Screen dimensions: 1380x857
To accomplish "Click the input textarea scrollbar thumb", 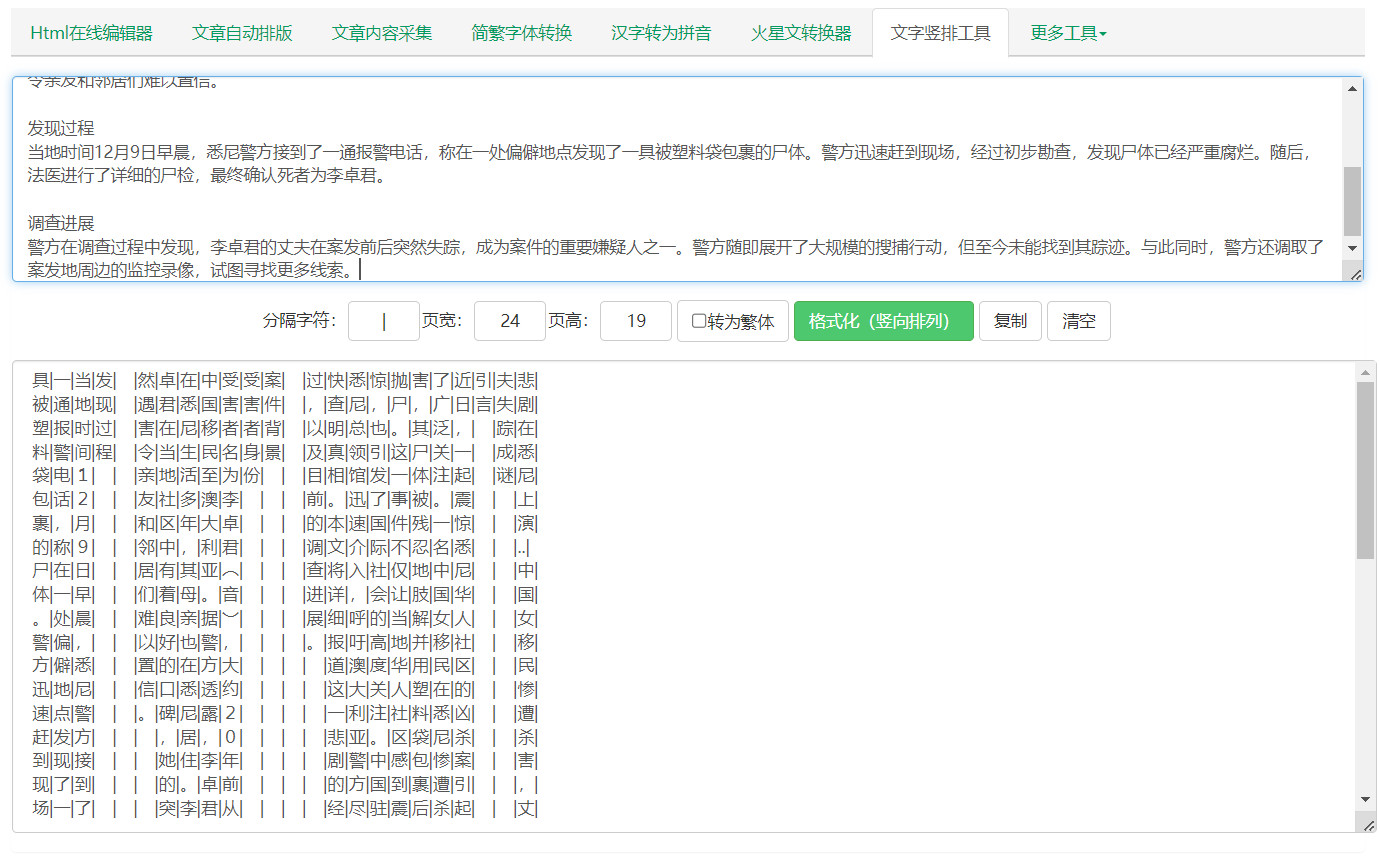I will point(1353,201).
